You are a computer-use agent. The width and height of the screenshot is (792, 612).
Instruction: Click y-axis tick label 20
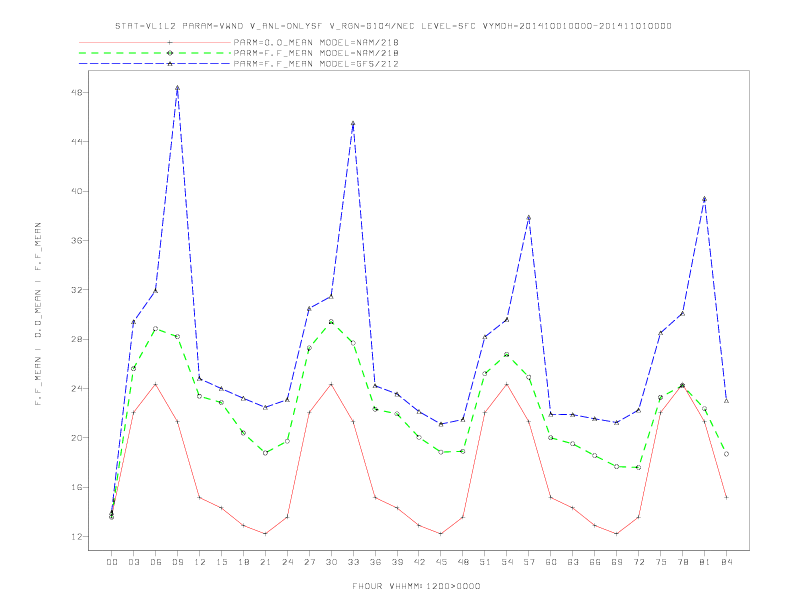78,438
